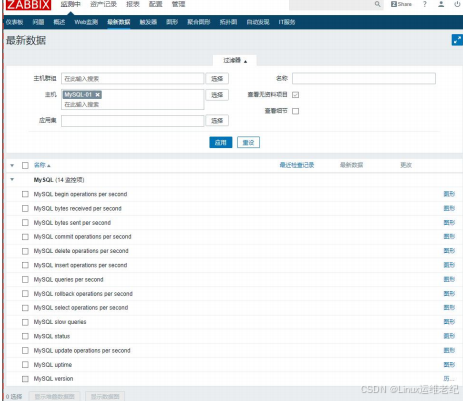Check MySQL queries per second
The image size is (463, 401).
click(25, 279)
